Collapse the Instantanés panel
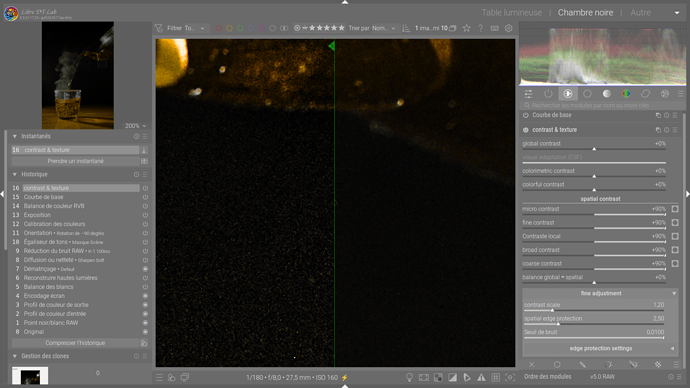 15,136
